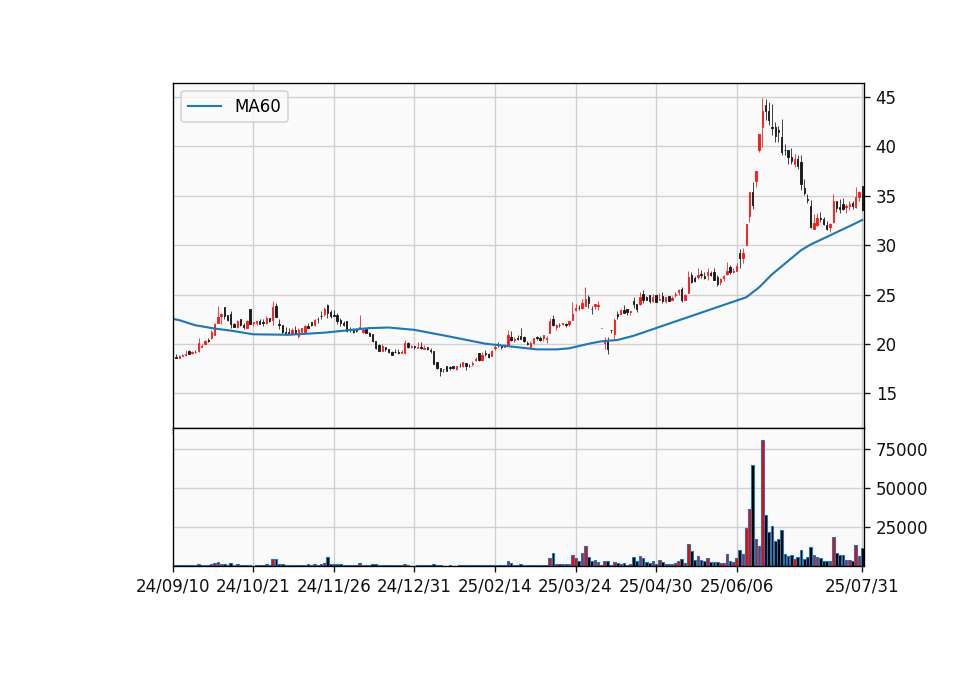
Task: Select the 25/03/24 date axis label
Action: click(x=575, y=586)
